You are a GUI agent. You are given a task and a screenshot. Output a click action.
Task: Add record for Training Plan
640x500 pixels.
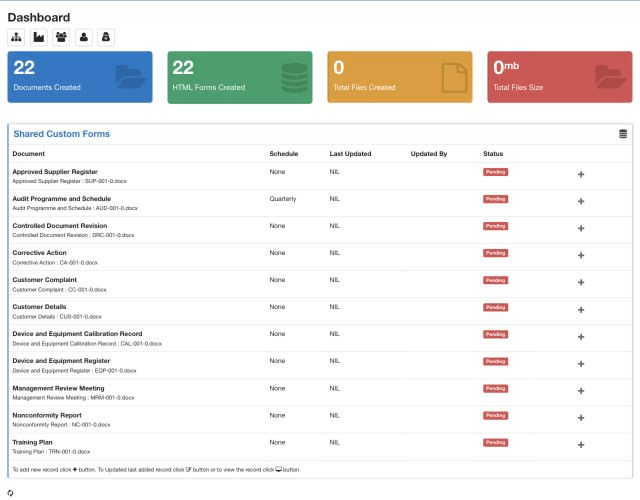tap(581, 444)
